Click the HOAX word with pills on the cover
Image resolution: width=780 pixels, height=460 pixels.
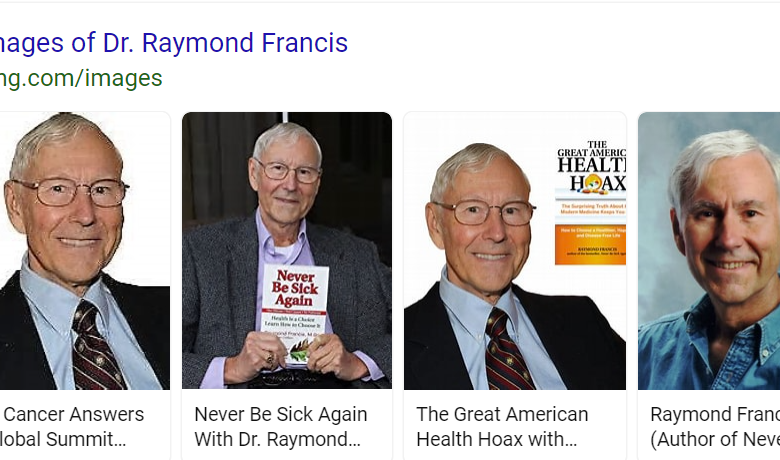click(x=598, y=184)
